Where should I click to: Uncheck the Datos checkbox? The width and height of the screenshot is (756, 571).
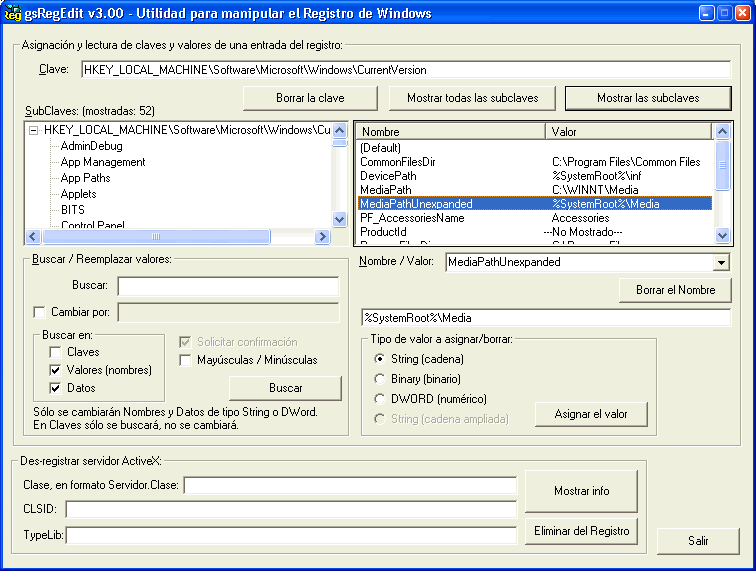[55, 388]
